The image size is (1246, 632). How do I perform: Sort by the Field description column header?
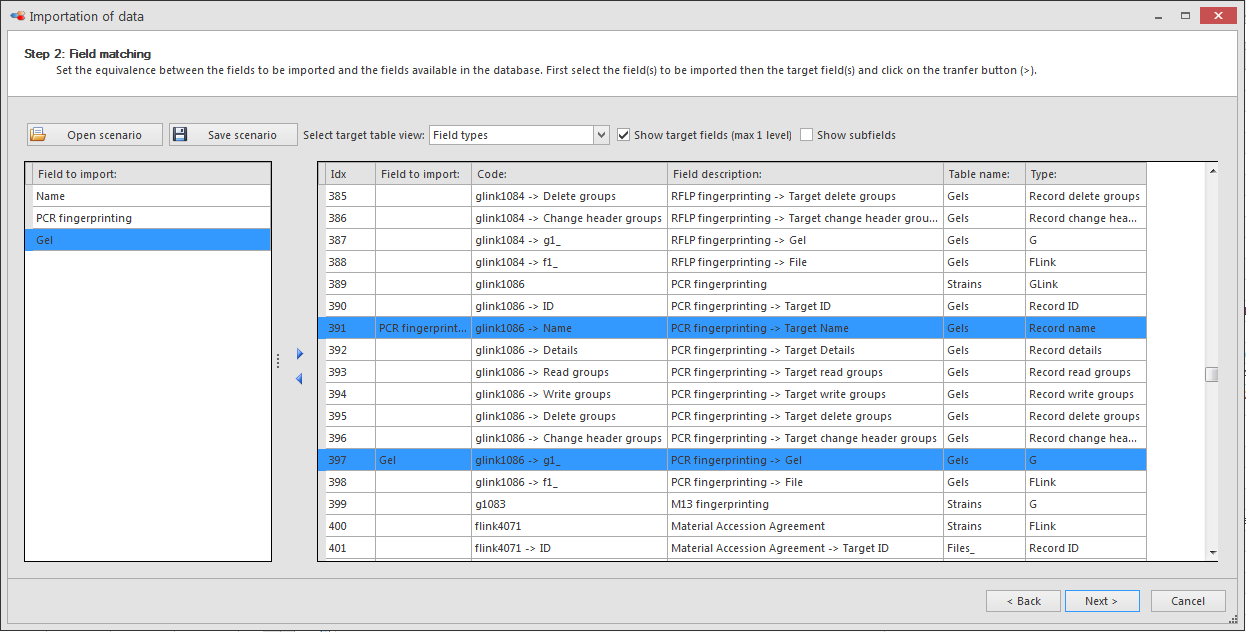pyautogui.click(x=805, y=174)
